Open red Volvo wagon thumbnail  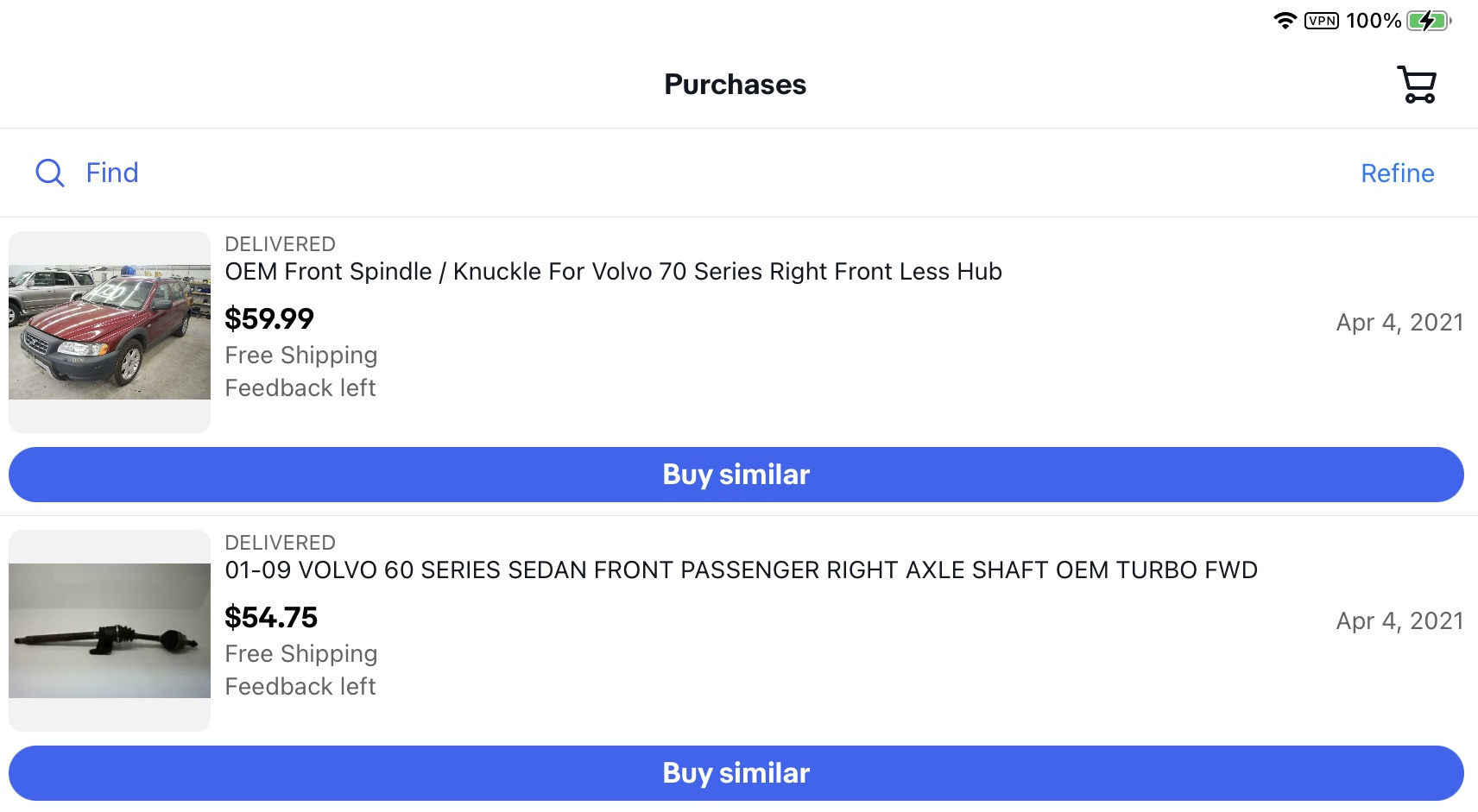pyautogui.click(x=110, y=332)
